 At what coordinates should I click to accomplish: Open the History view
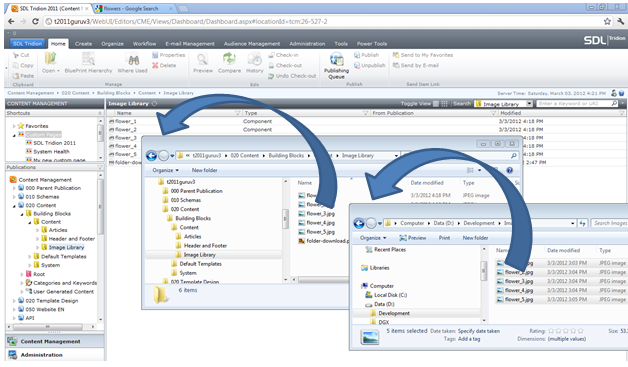[x=254, y=63]
